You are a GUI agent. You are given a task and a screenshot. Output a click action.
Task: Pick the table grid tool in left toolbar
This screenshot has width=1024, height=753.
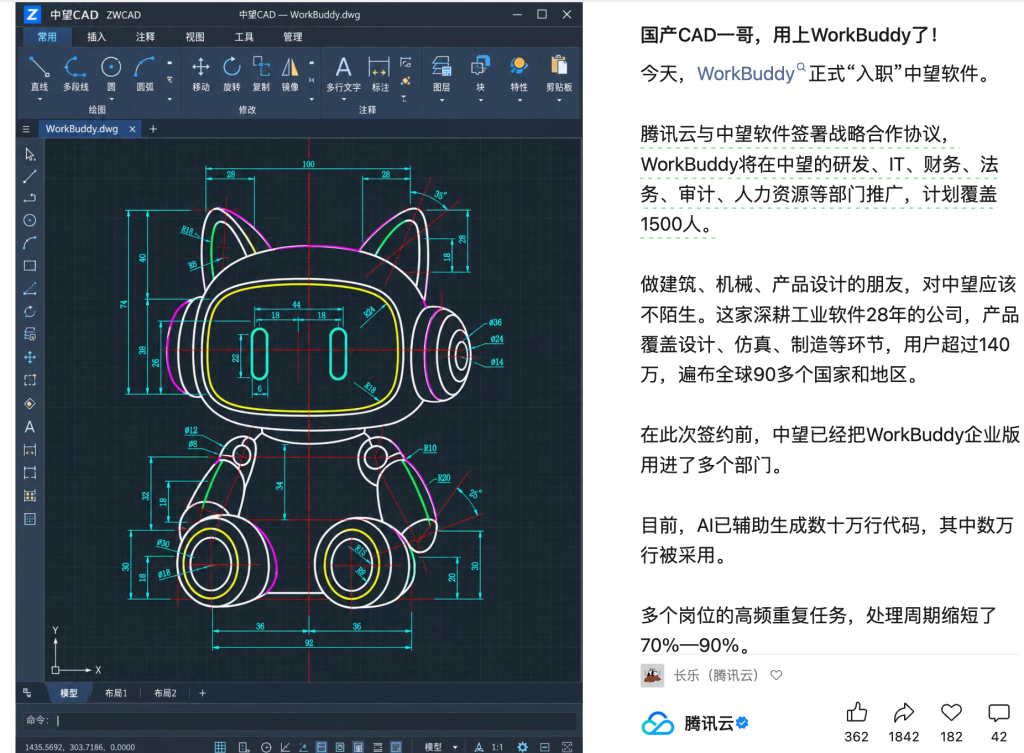29,519
